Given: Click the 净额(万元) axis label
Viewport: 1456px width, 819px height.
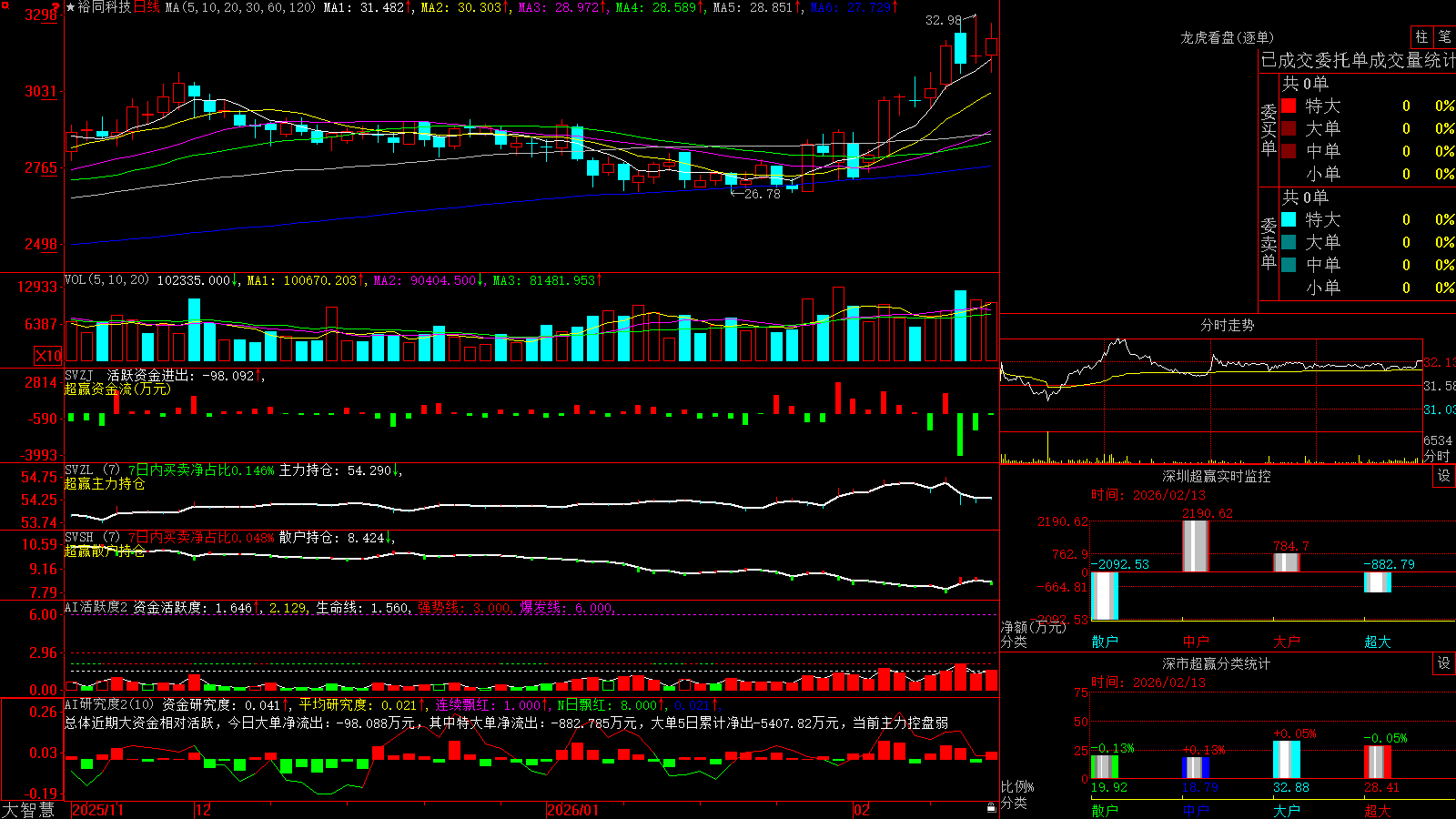Looking at the screenshot, I should click(x=1034, y=627).
